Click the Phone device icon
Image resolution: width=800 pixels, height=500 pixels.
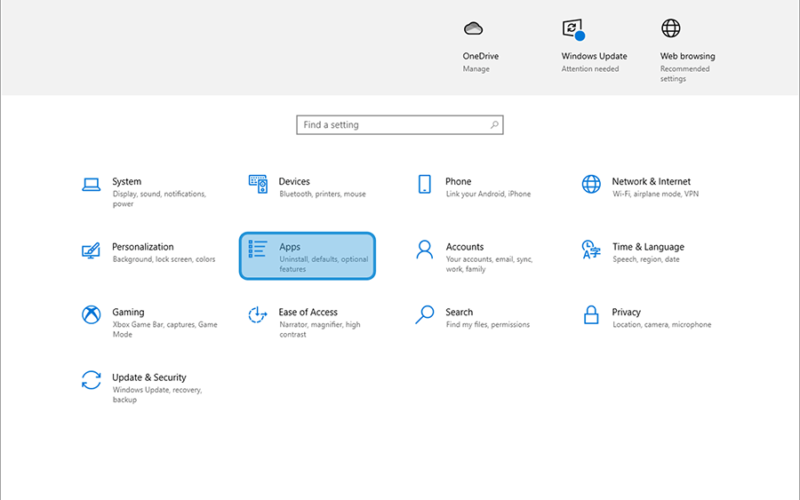424,184
